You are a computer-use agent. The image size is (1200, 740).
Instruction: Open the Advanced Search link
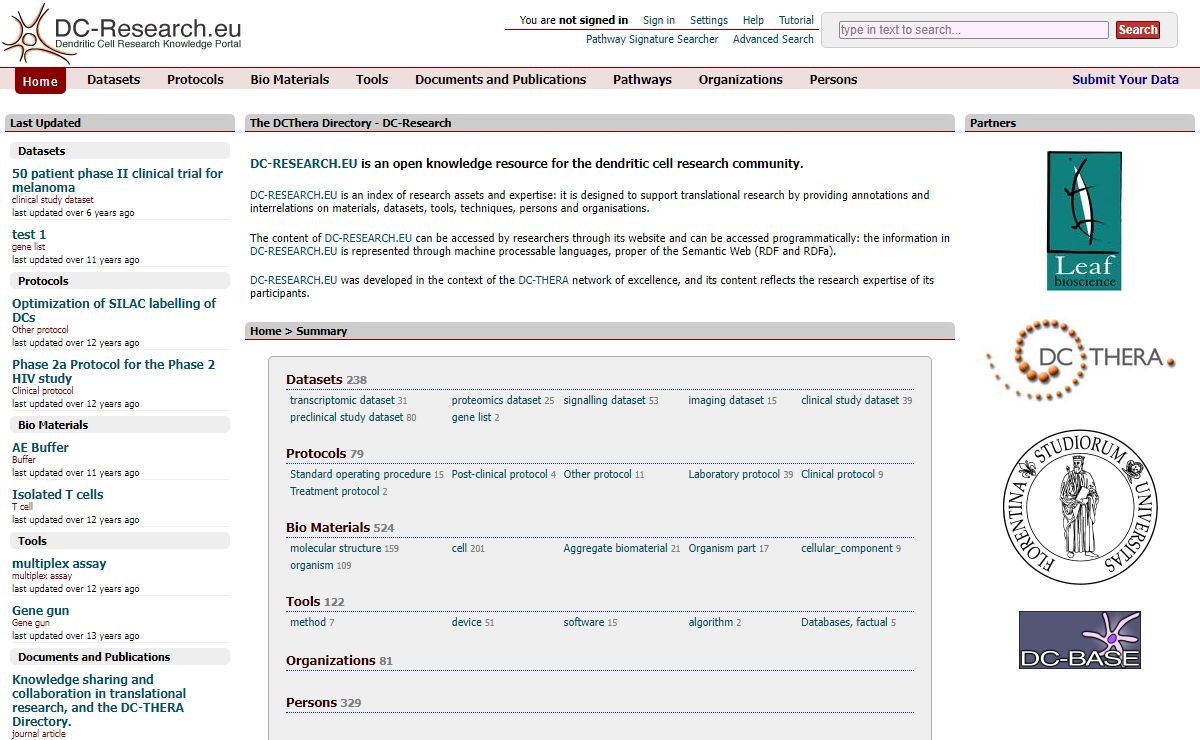(773, 39)
